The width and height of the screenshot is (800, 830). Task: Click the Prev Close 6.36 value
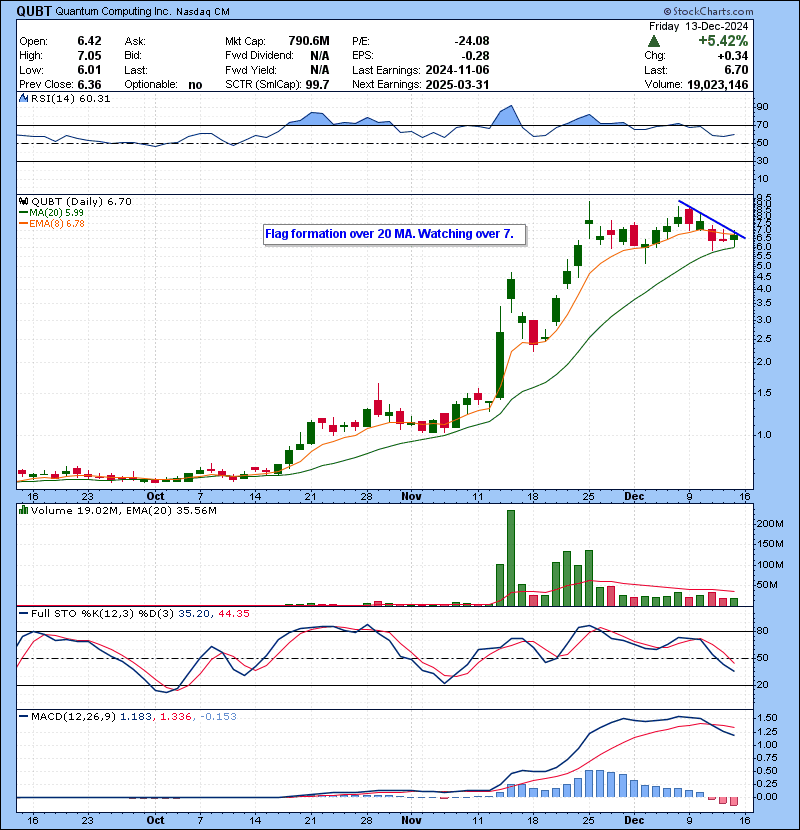tap(89, 85)
